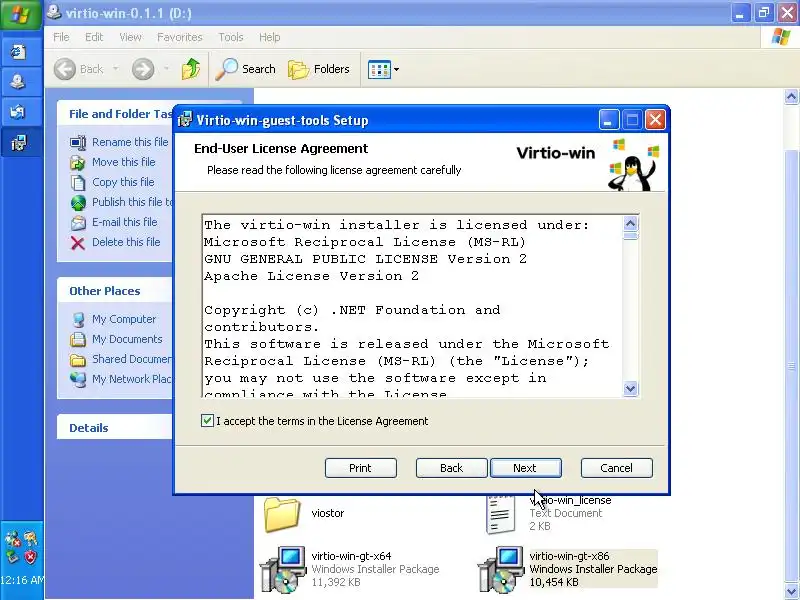Cancel the Virtio-win setup
800x600 pixels.
616,468
